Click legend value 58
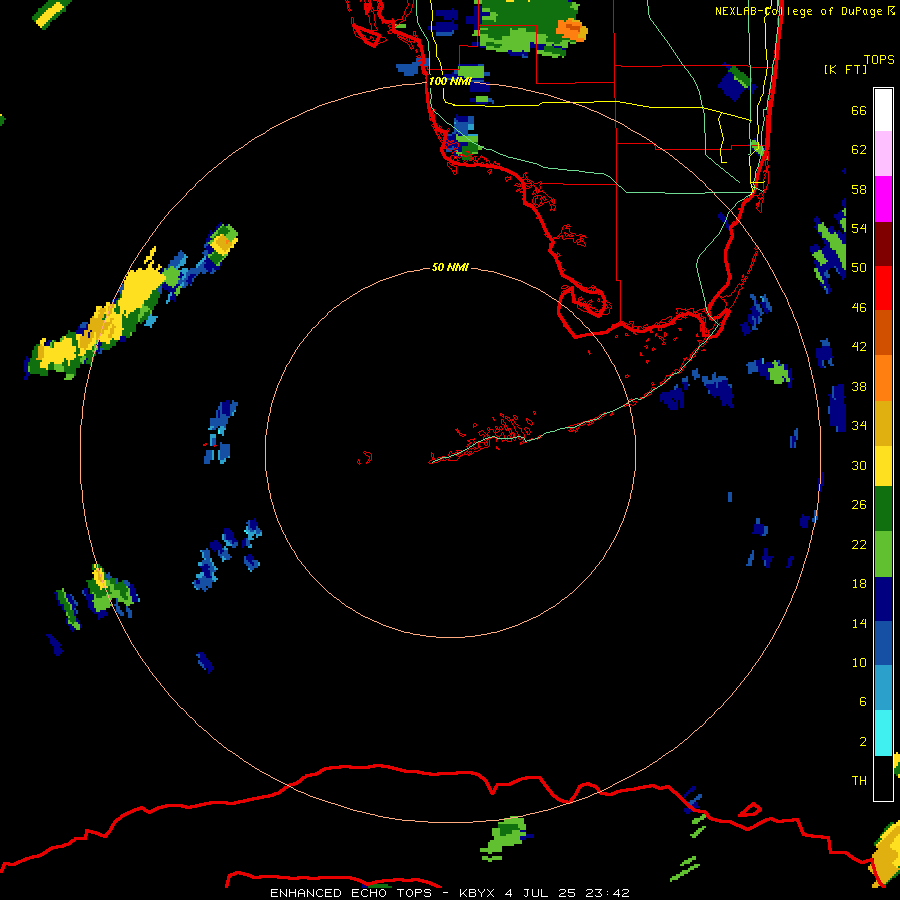 click(859, 189)
